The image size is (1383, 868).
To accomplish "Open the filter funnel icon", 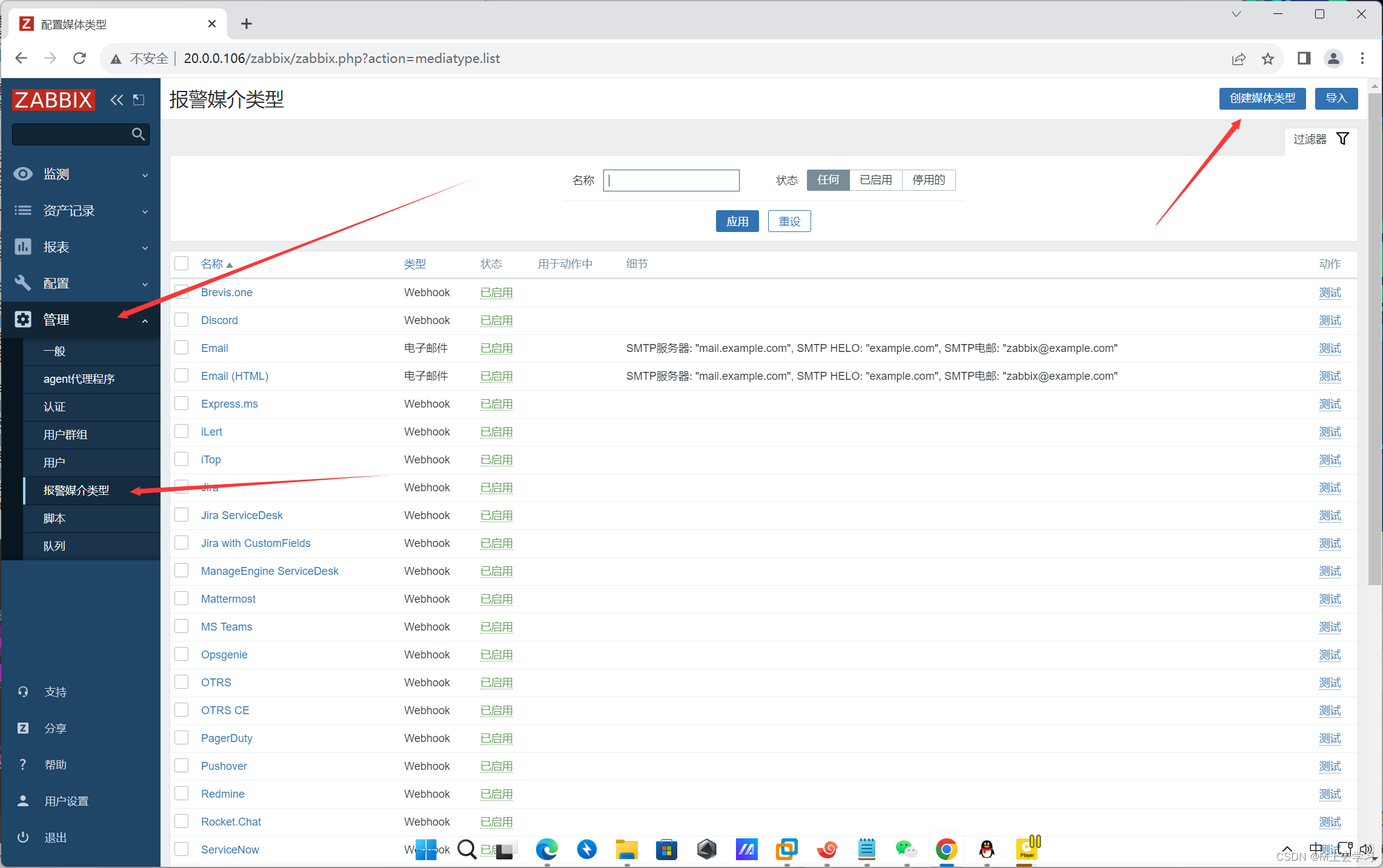I will pyautogui.click(x=1342, y=139).
